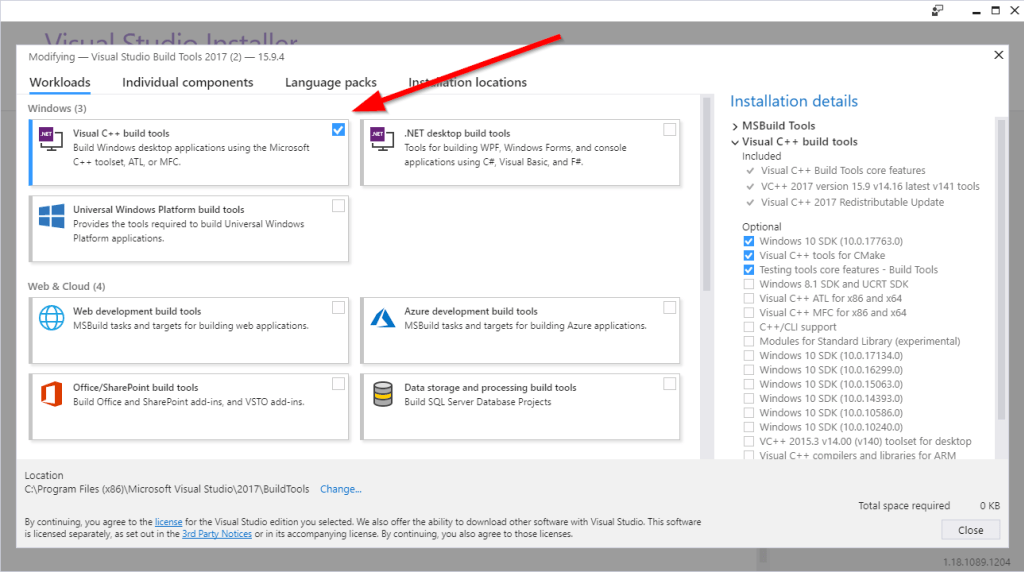
Task: Check Universal Windows Platform build tools workload
Action: 338,206
